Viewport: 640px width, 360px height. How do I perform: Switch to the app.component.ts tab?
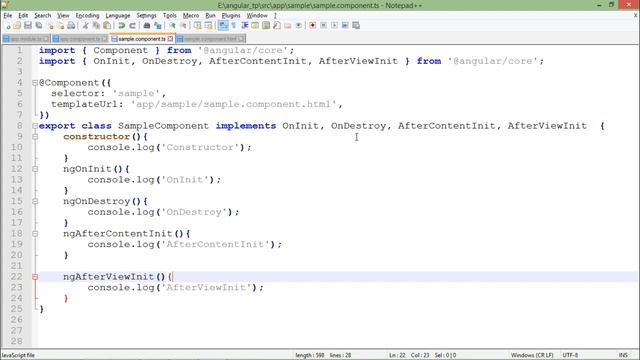[80, 39]
